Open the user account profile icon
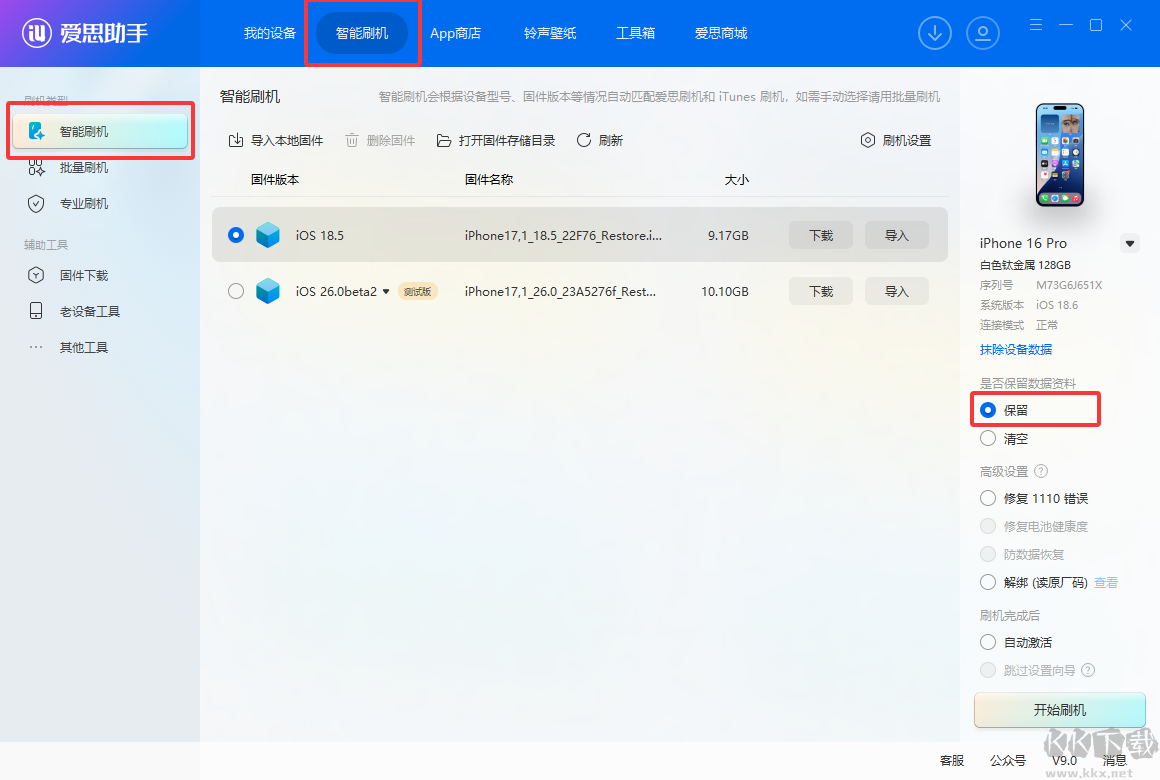The height and width of the screenshot is (780, 1160). pos(983,33)
